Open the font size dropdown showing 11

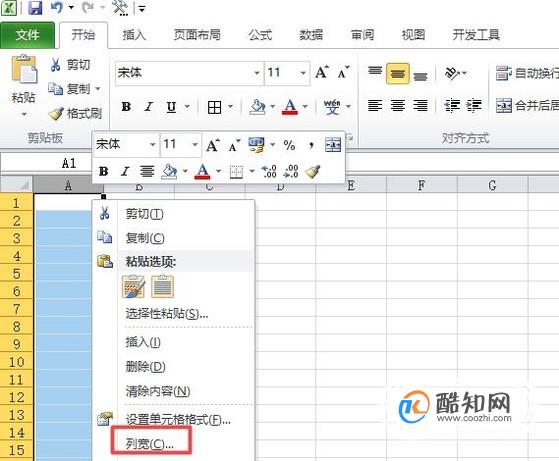287,73
